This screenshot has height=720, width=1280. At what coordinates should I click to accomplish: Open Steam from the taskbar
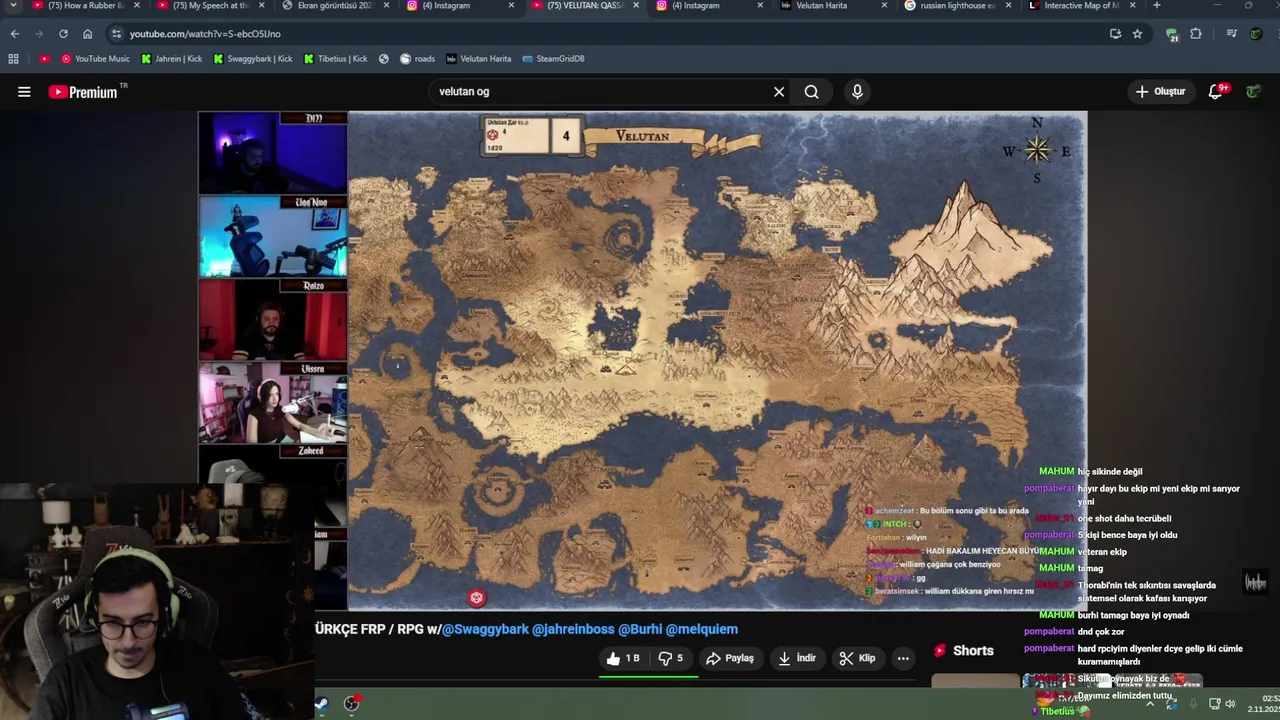coord(321,704)
